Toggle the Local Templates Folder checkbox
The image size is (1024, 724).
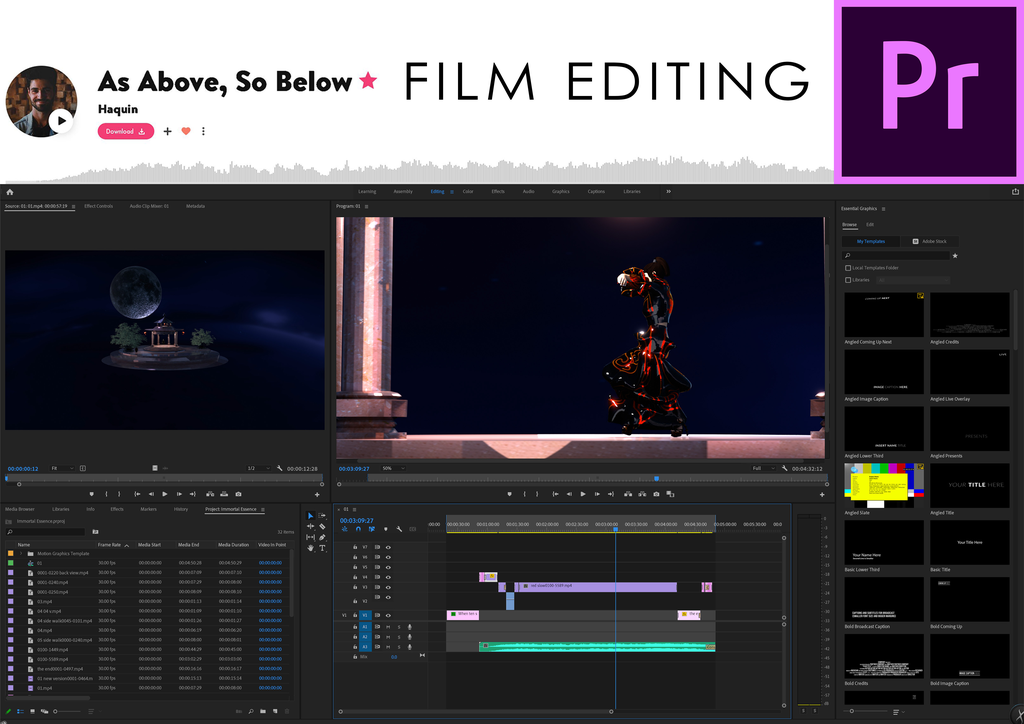pos(848,268)
